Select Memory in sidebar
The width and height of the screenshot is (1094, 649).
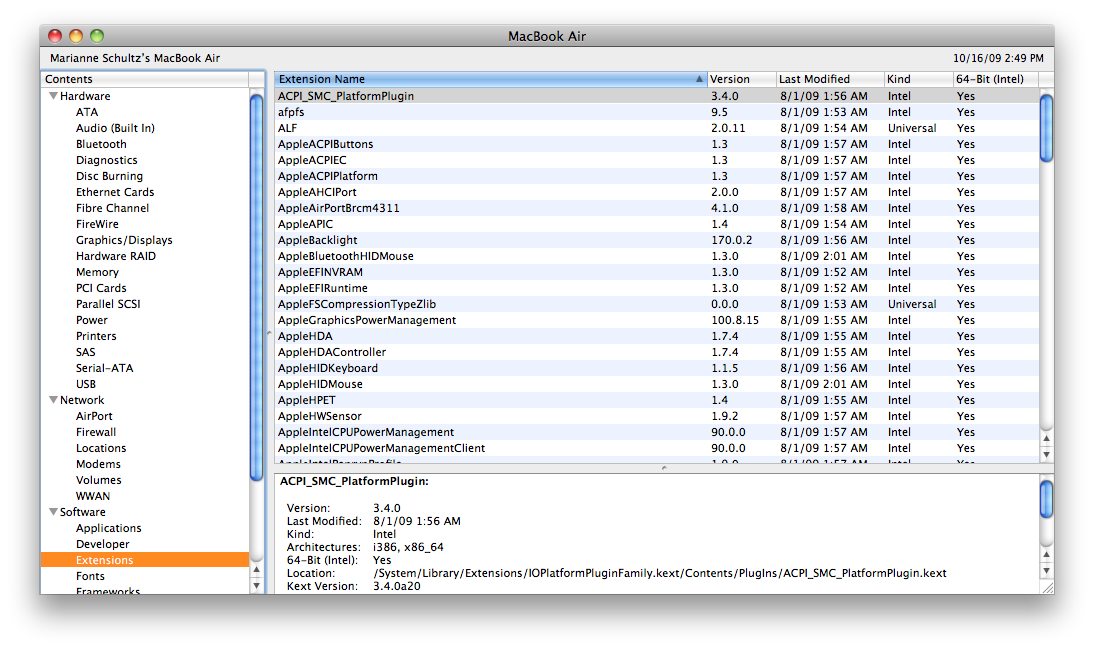point(97,273)
